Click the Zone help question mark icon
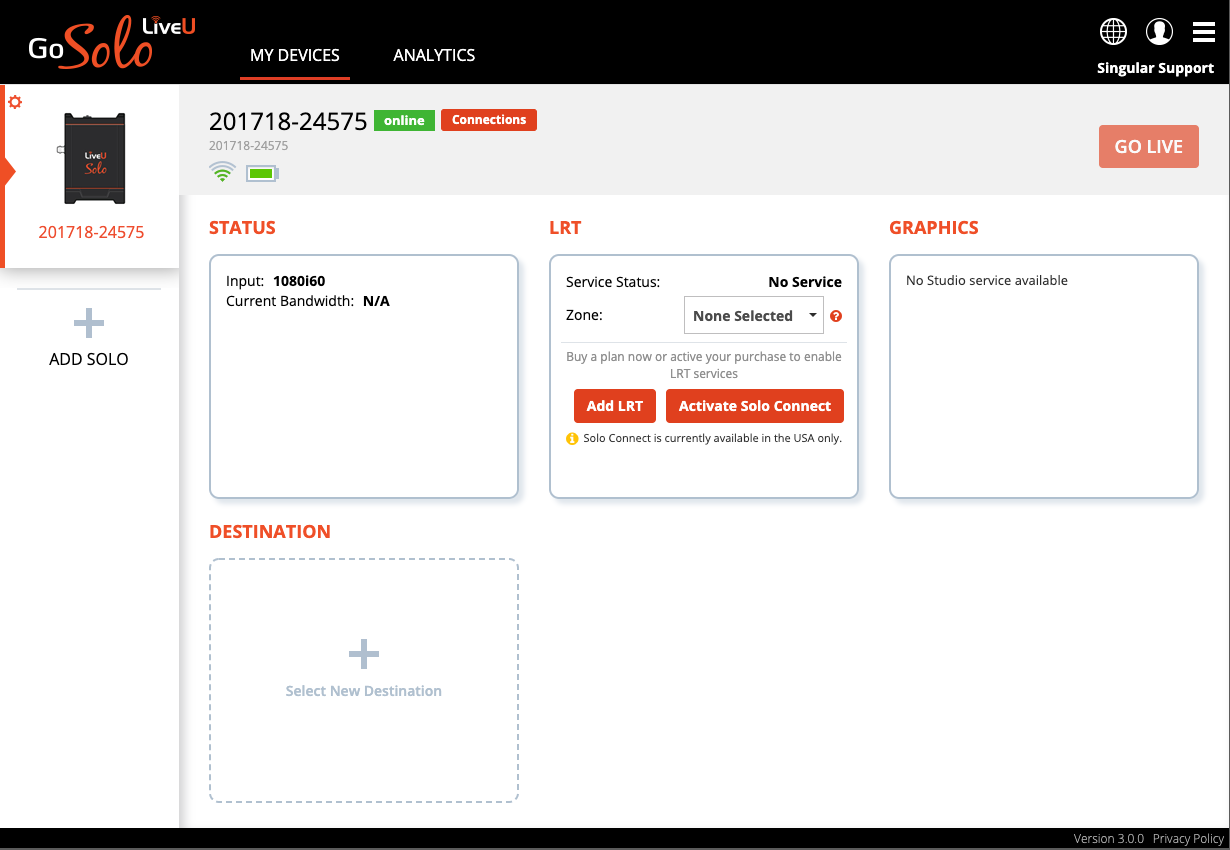 836,316
